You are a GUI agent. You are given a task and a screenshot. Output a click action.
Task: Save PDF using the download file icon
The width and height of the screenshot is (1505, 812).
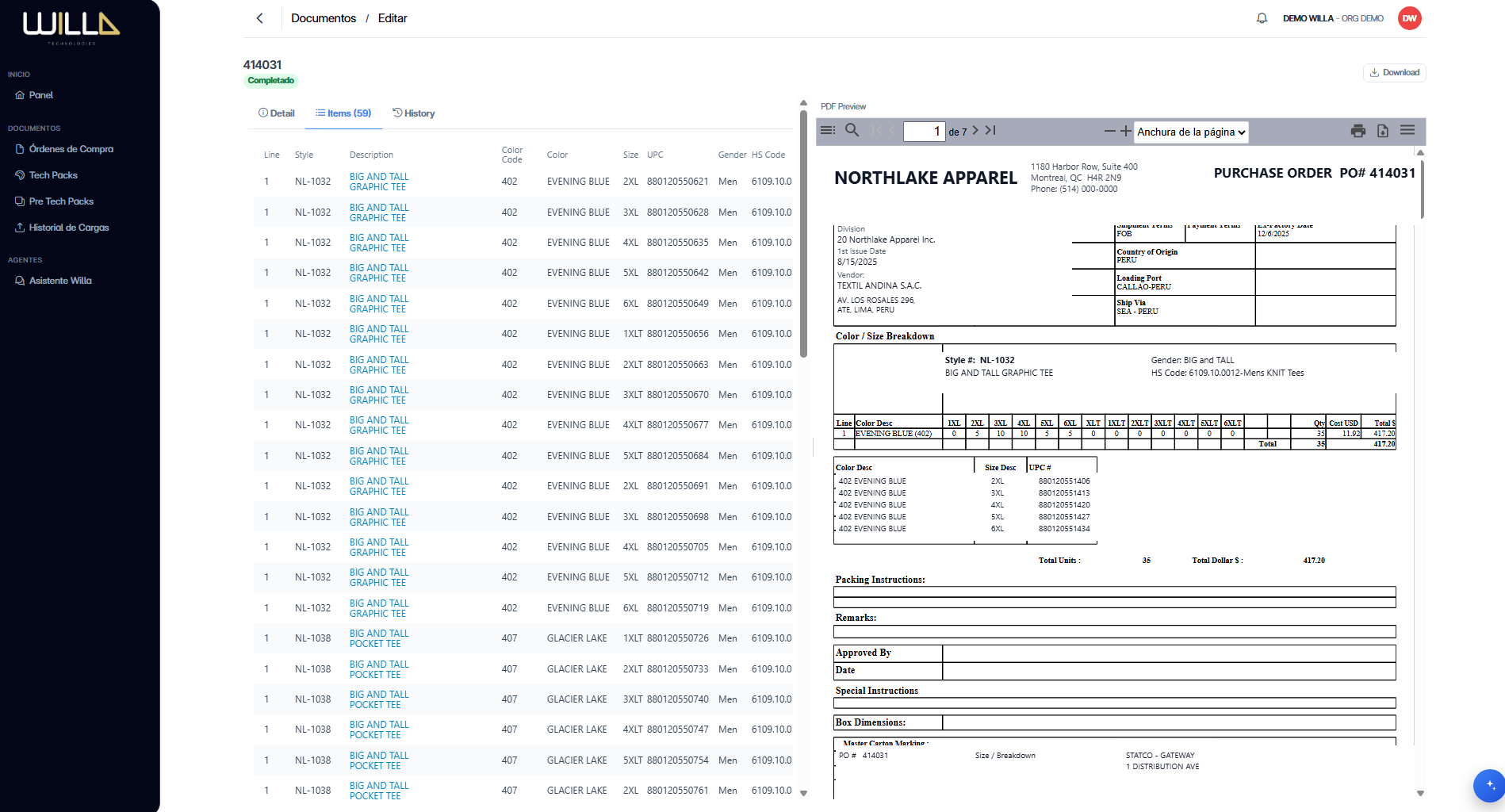click(x=1383, y=131)
